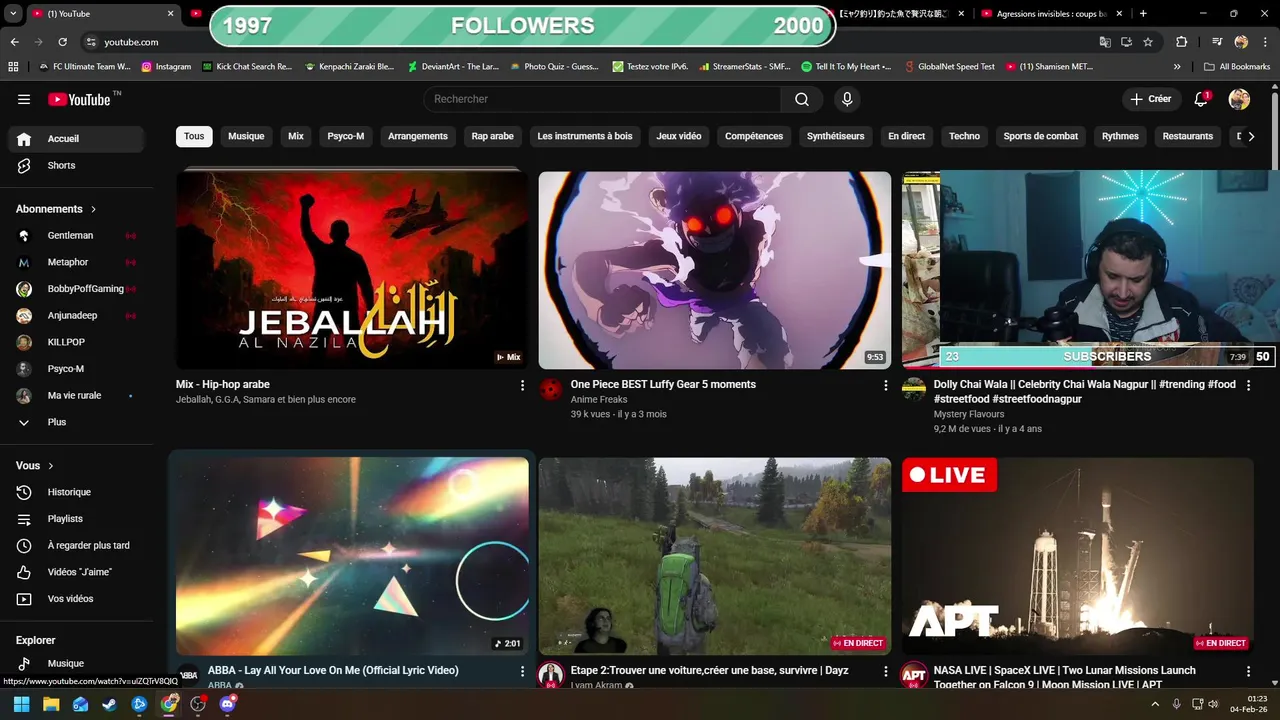Open Anjunadeep subscription channel
Viewport: 1280px width, 720px height.
click(77, 316)
